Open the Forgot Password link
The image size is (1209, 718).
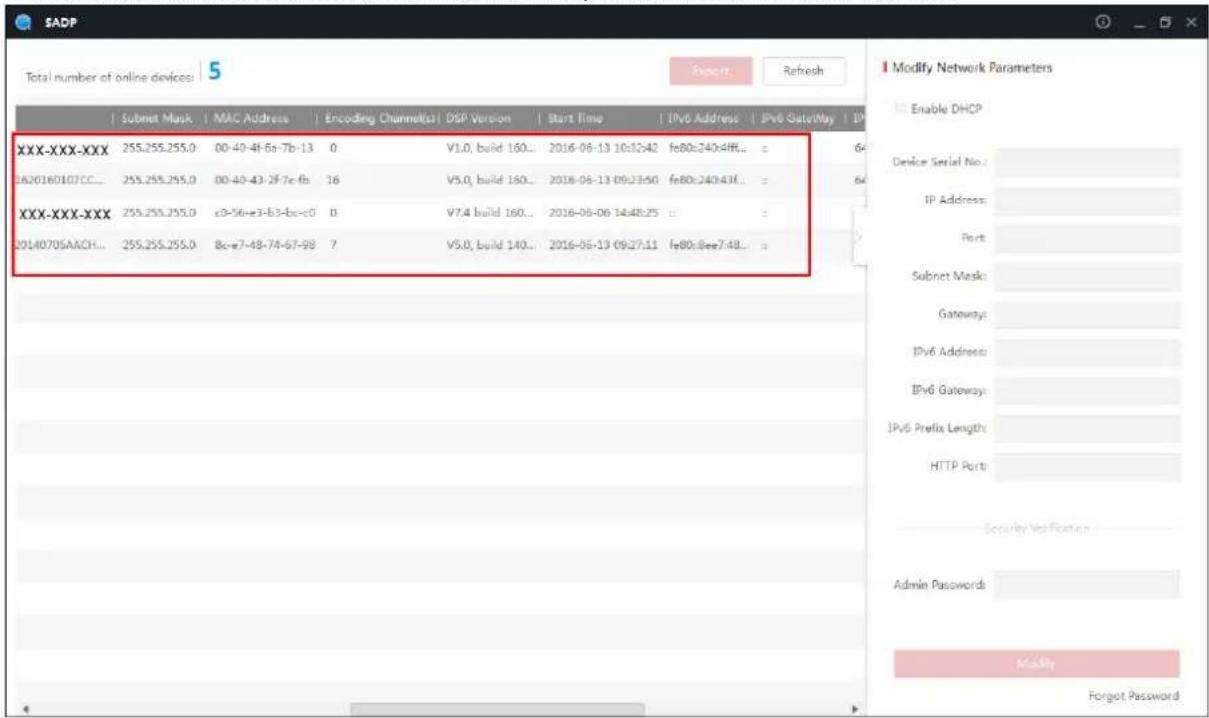click(1134, 695)
